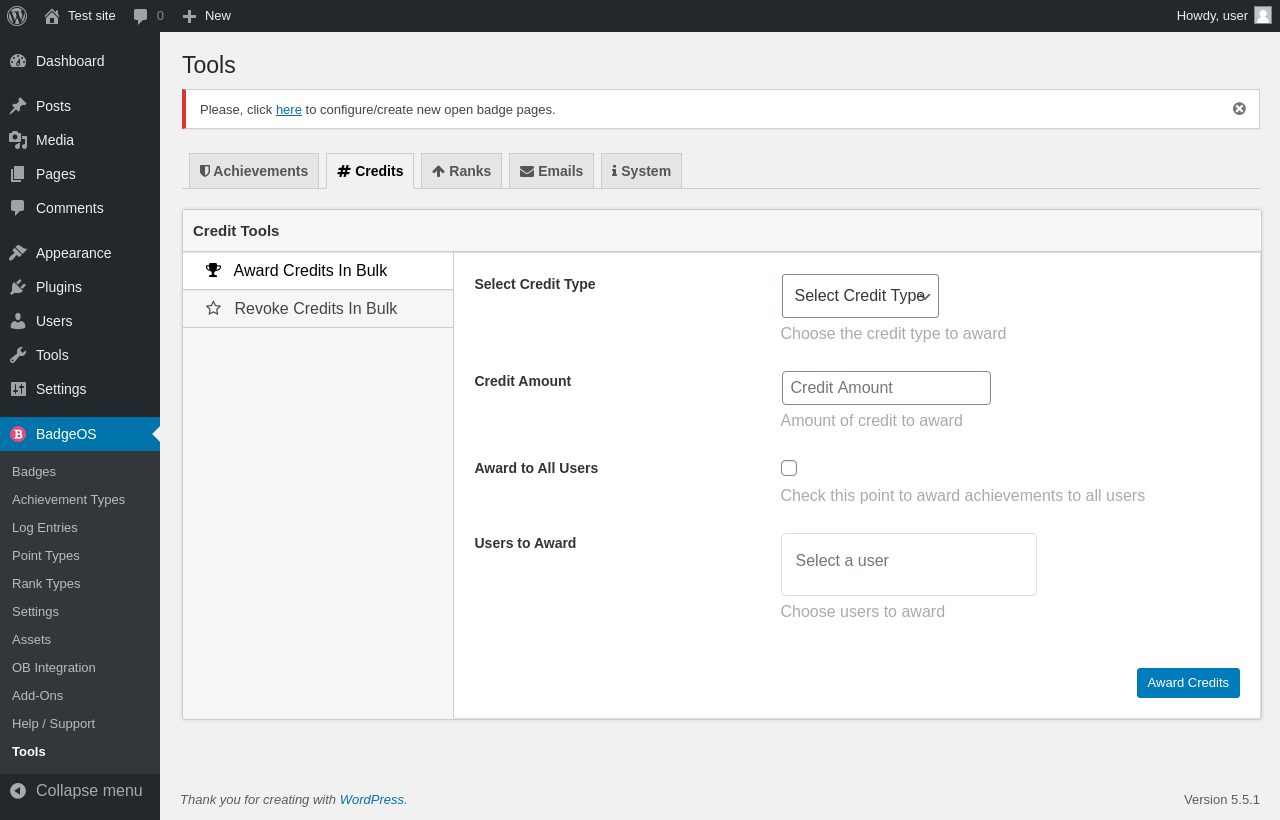Click the Appearance paintbrush icon
The height and width of the screenshot is (820, 1280).
[18, 253]
